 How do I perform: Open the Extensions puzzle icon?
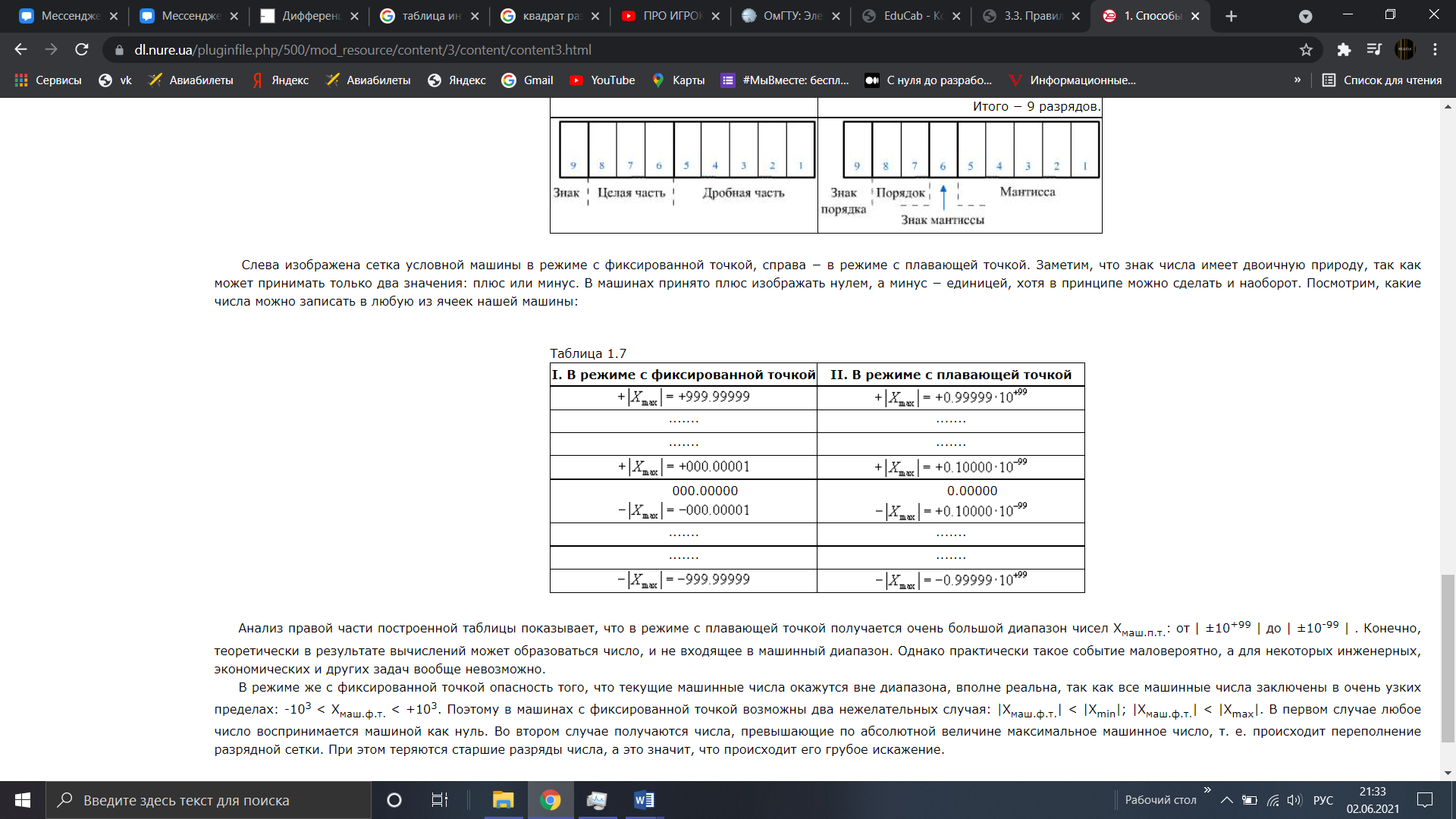(x=1344, y=49)
